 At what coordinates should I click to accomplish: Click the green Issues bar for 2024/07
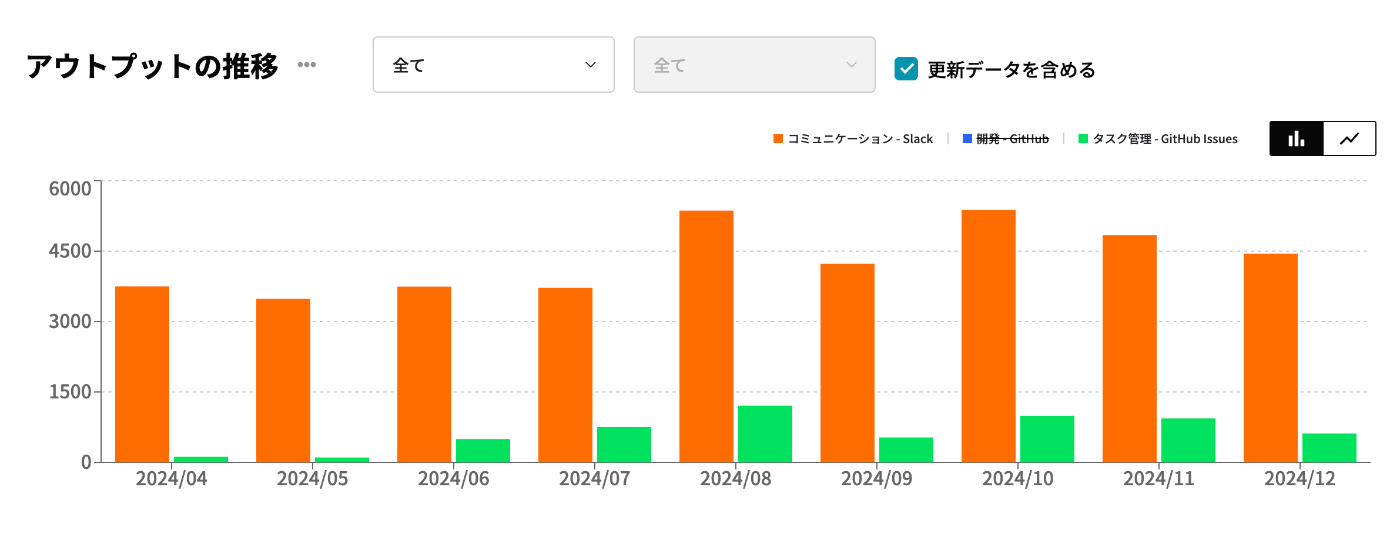click(624, 444)
